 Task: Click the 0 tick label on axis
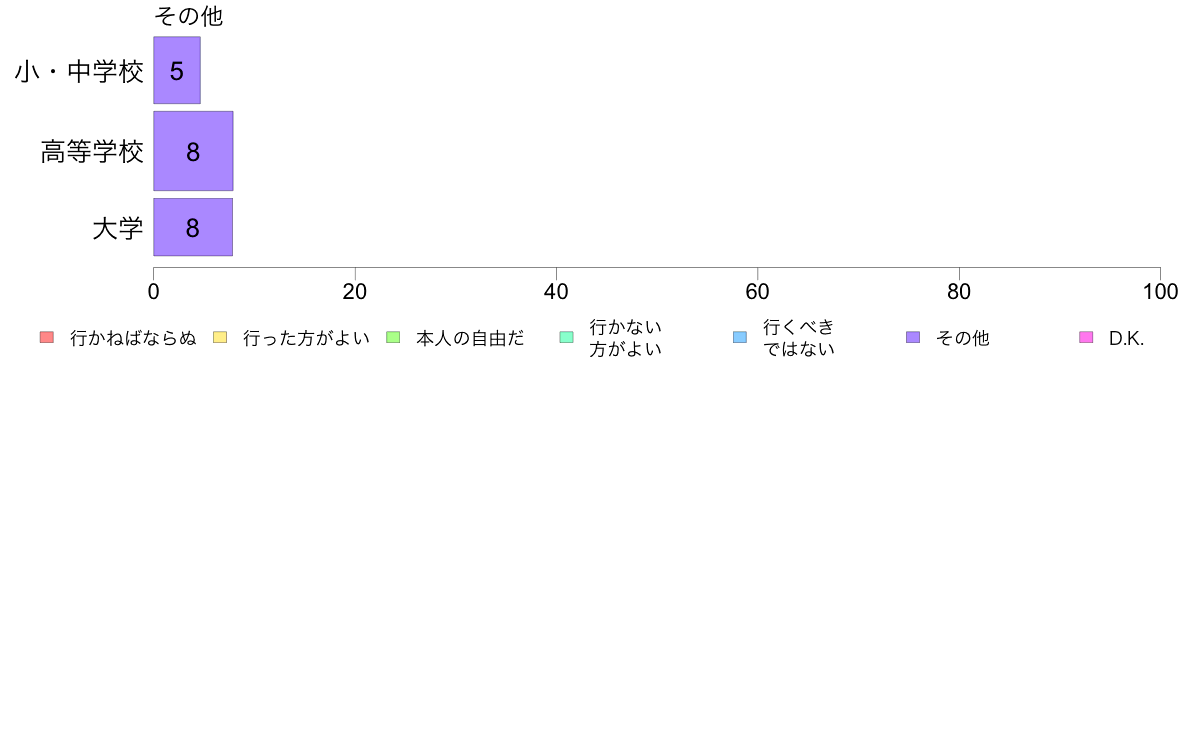click(x=154, y=292)
